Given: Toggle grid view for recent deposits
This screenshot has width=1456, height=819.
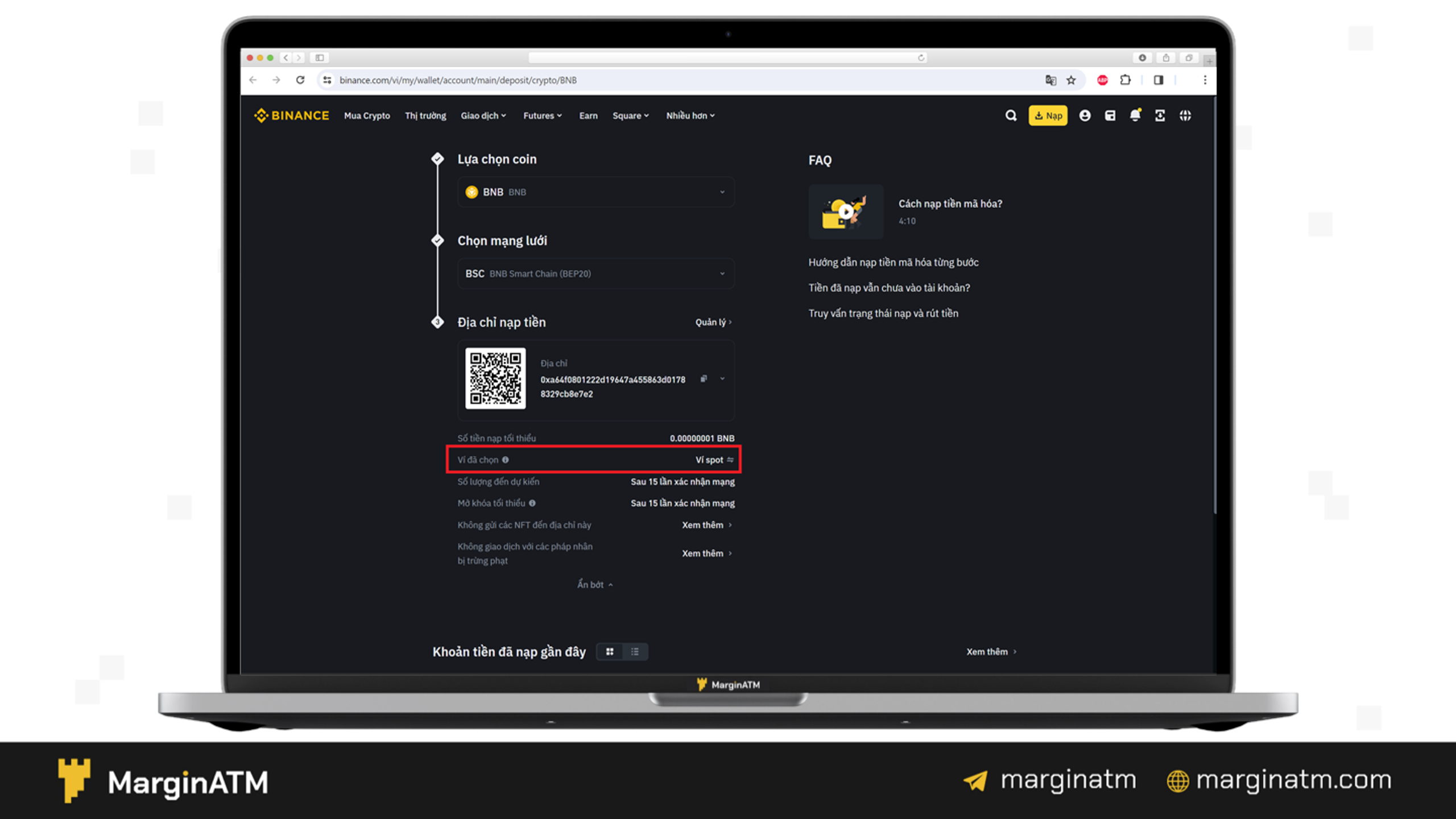Looking at the screenshot, I should coord(610,651).
